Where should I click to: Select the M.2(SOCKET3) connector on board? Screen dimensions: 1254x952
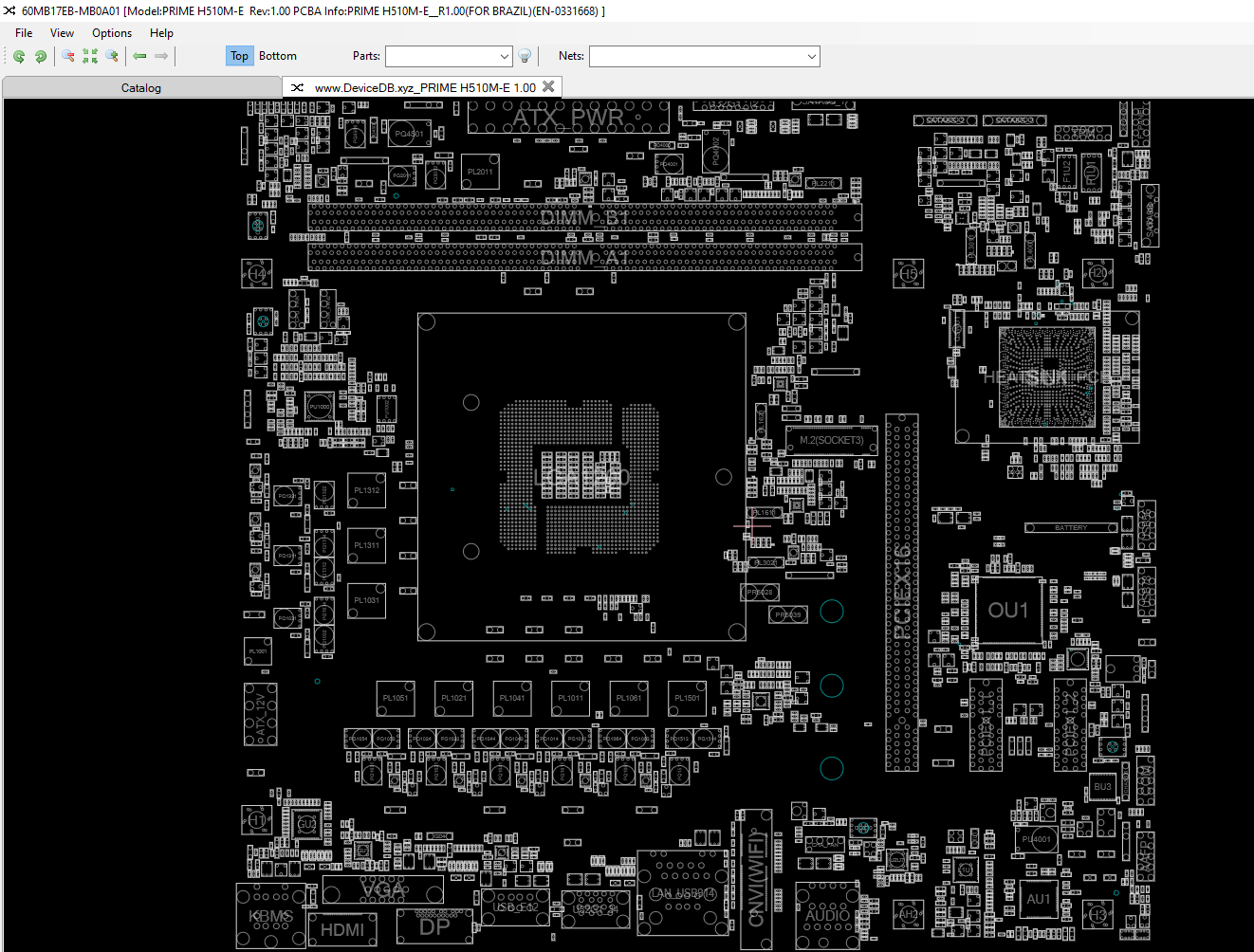pyautogui.click(x=831, y=440)
